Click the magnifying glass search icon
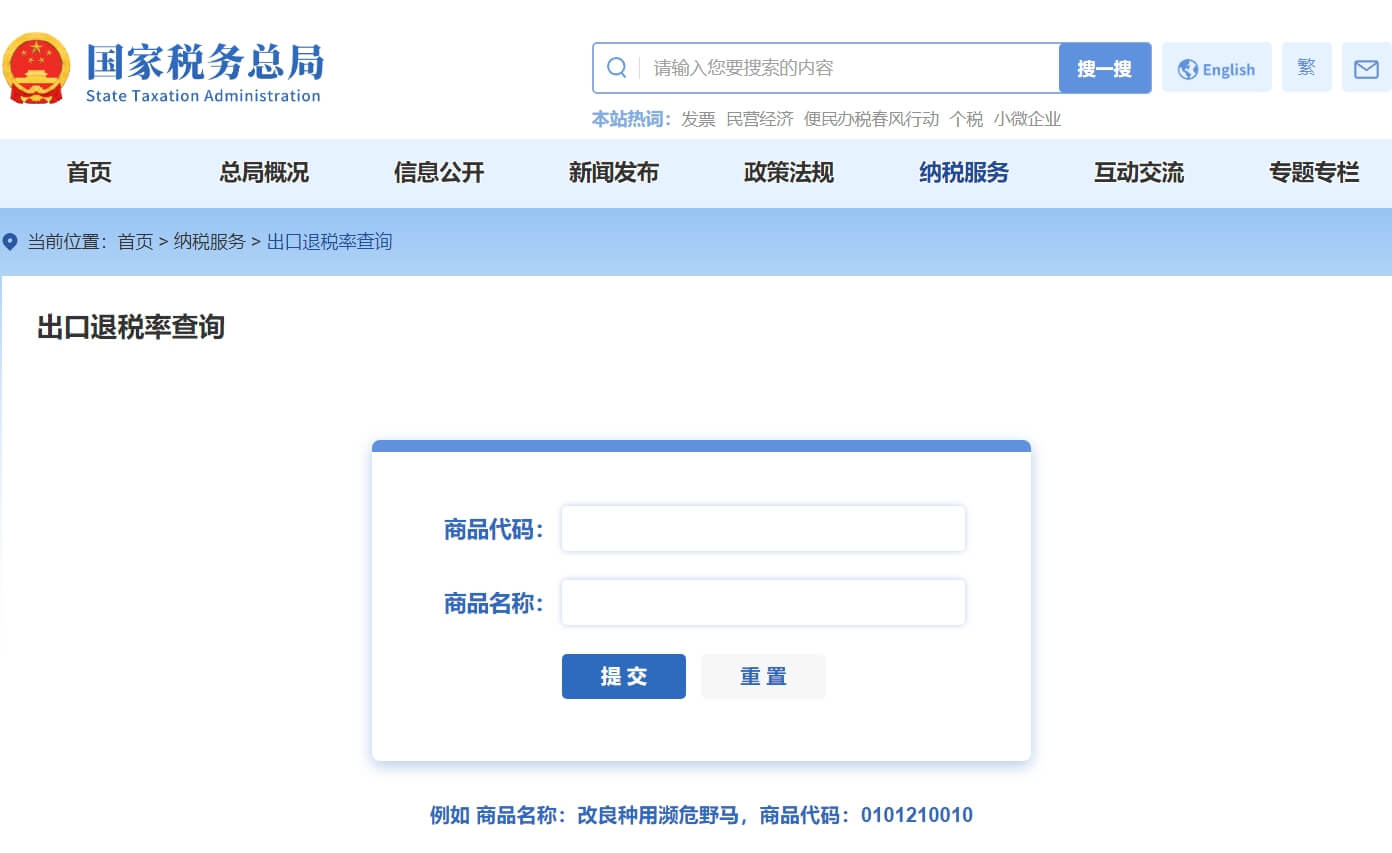The height and width of the screenshot is (853, 1392). [x=617, y=68]
